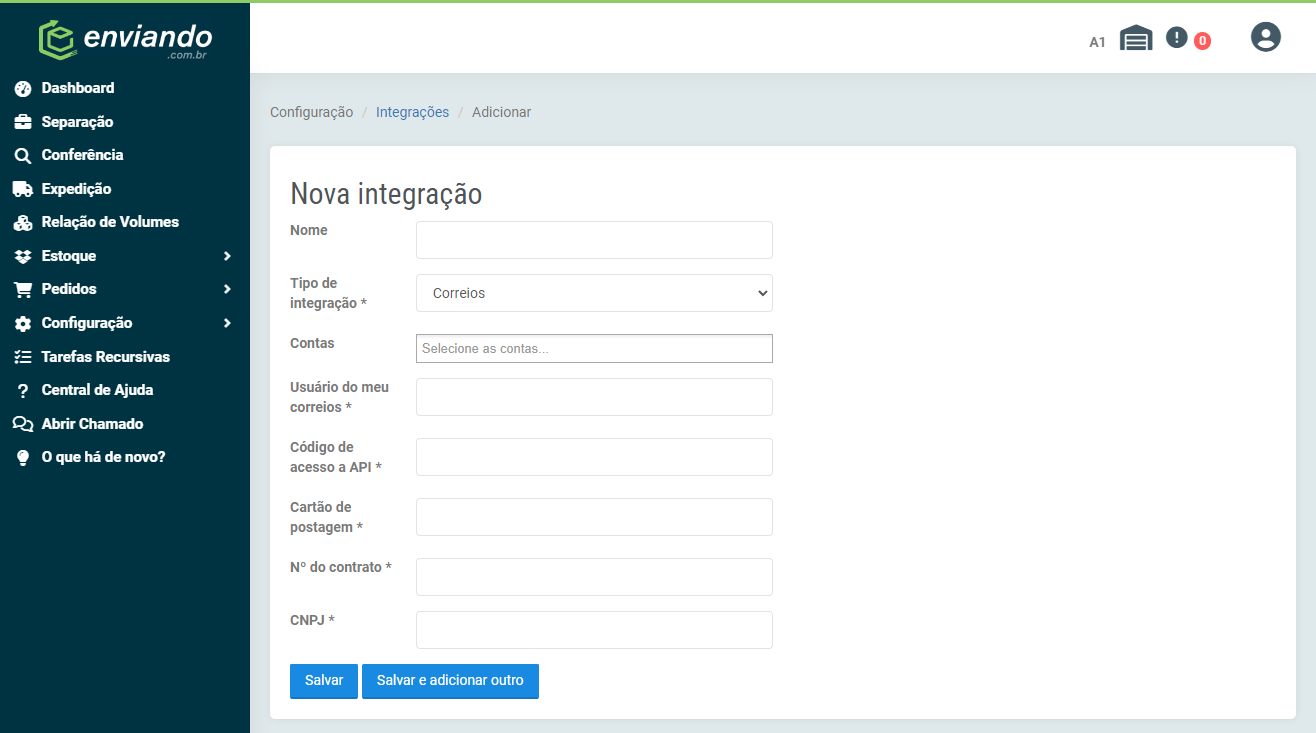Screen dimensions: 1316x733
Task: Click the Separação briefcase icon
Action: 23,122
